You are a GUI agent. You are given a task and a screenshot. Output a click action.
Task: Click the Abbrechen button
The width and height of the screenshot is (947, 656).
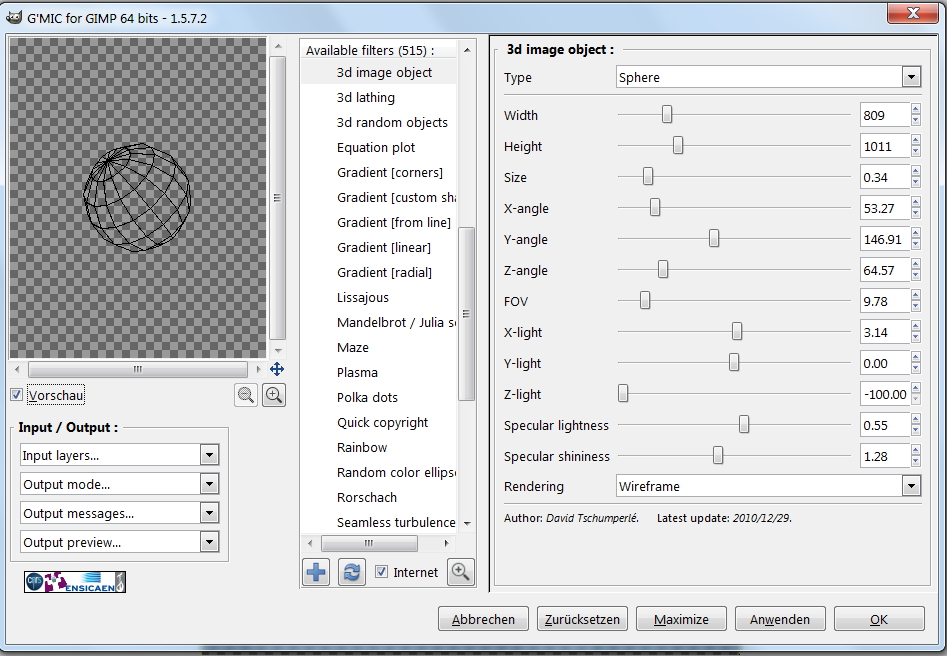coord(483,619)
